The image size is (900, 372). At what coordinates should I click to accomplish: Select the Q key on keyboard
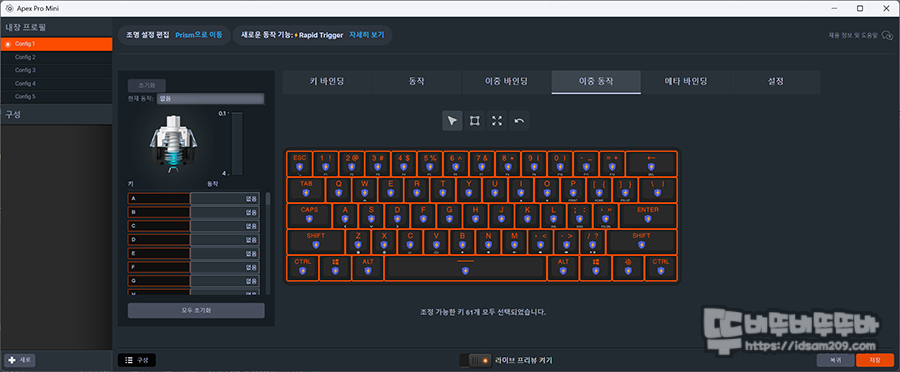(x=339, y=189)
